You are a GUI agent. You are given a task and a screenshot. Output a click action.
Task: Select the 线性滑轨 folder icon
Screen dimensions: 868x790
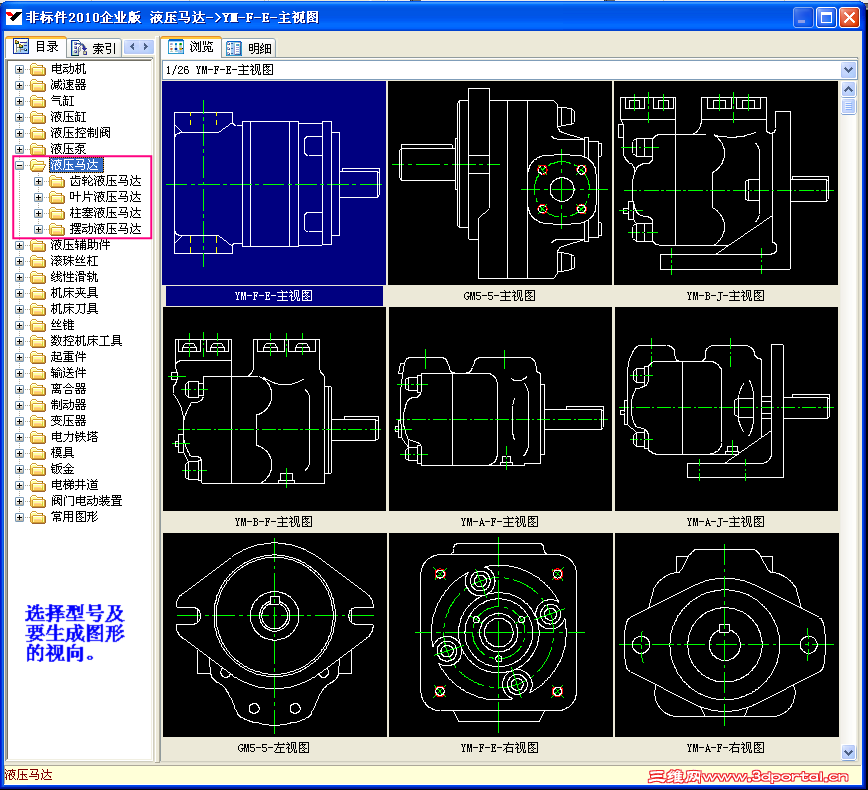(38, 277)
